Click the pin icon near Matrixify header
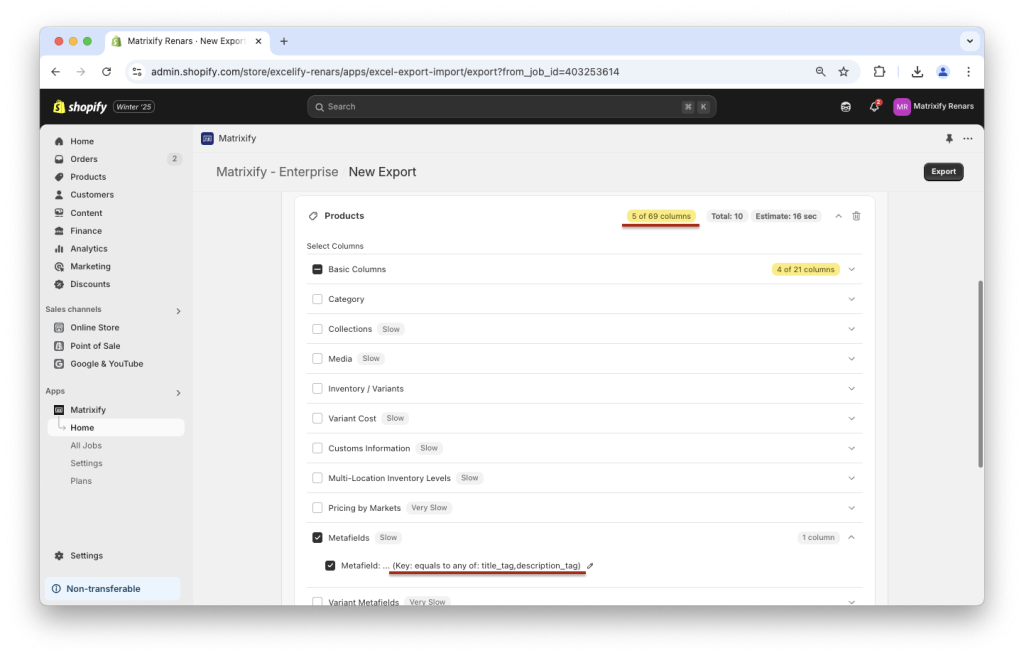The image size is (1024, 658). point(948,139)
